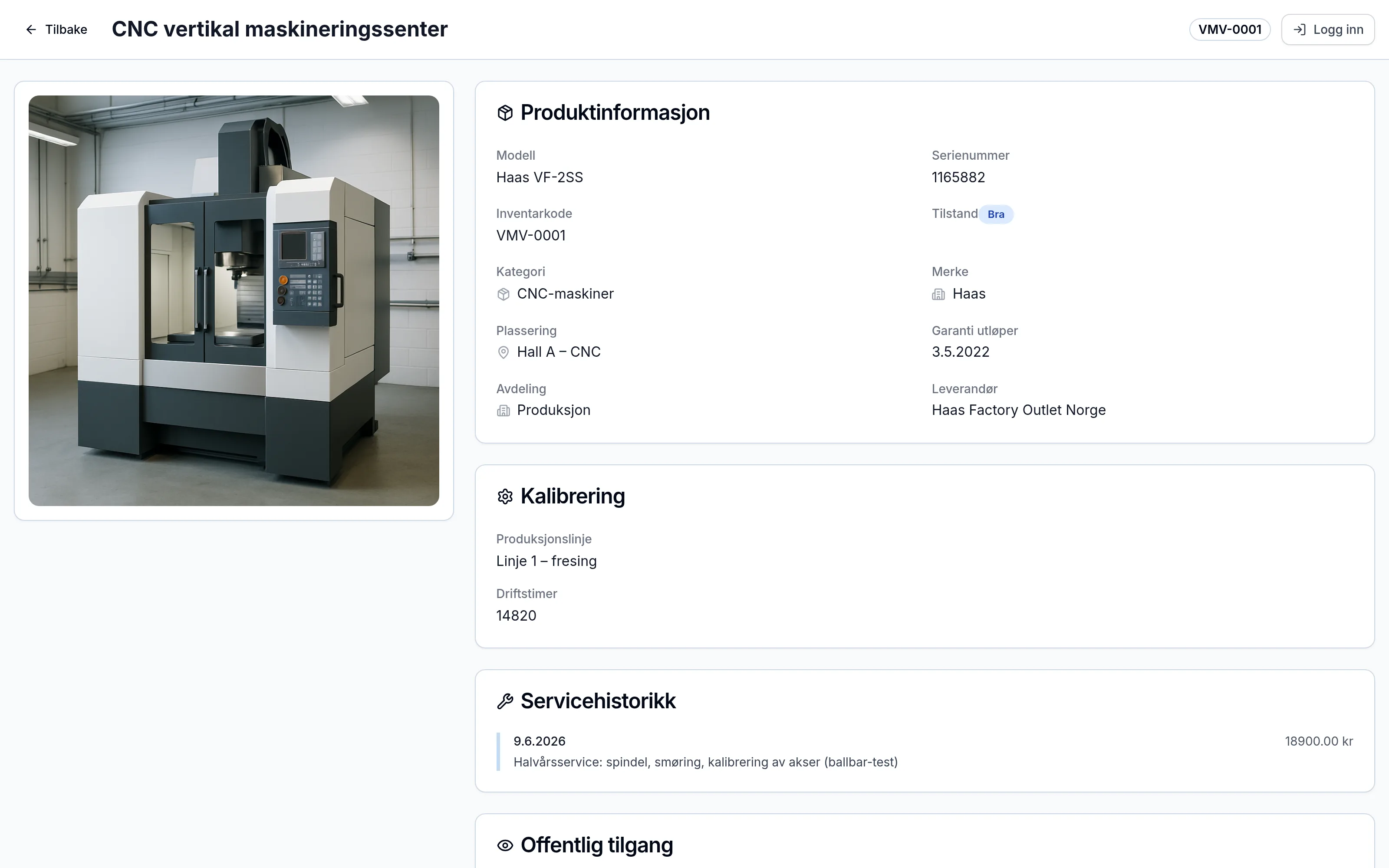Click the building icon next to Haas brand
The height and width of the screenshot is (868, 1389).
[x=938, y=294]
